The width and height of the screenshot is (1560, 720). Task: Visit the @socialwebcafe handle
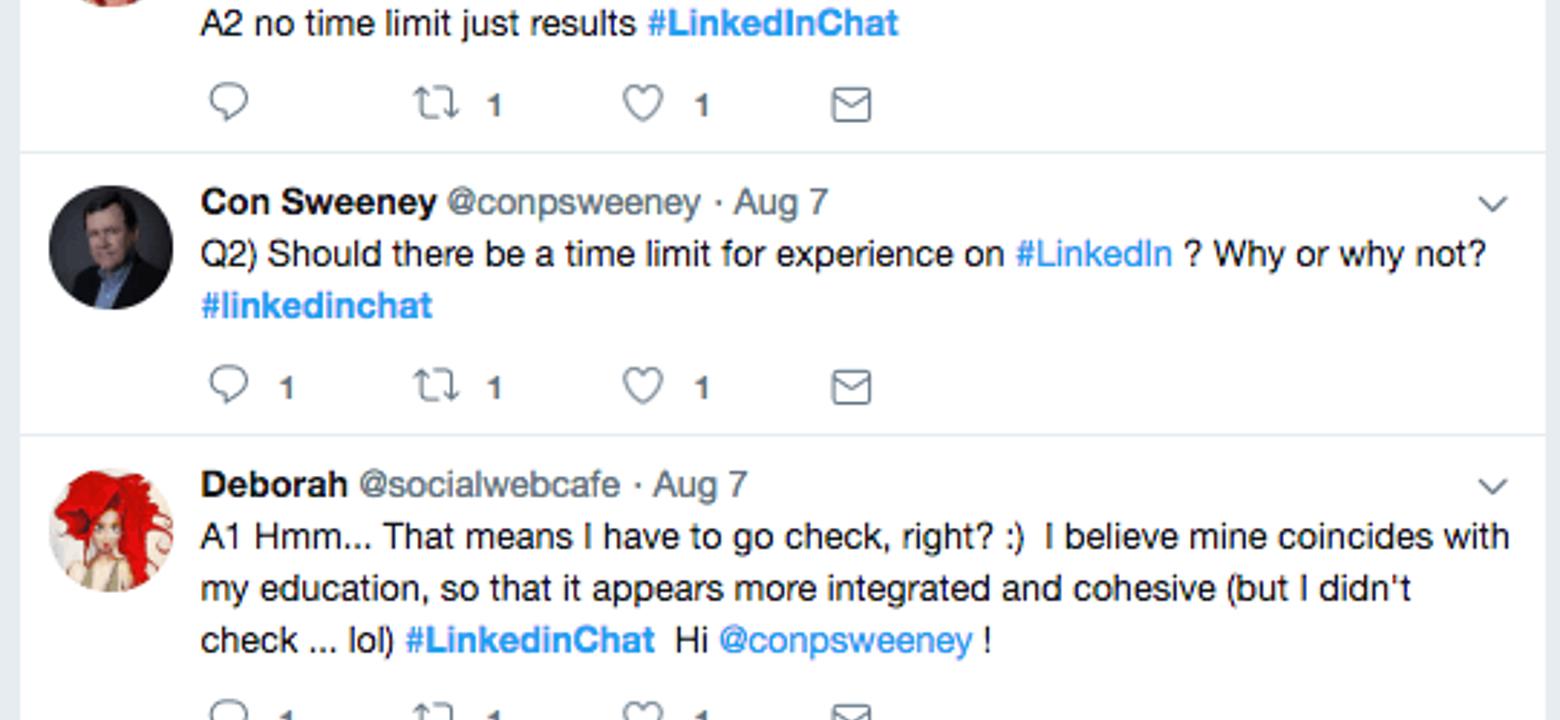(x=489, y=485)
